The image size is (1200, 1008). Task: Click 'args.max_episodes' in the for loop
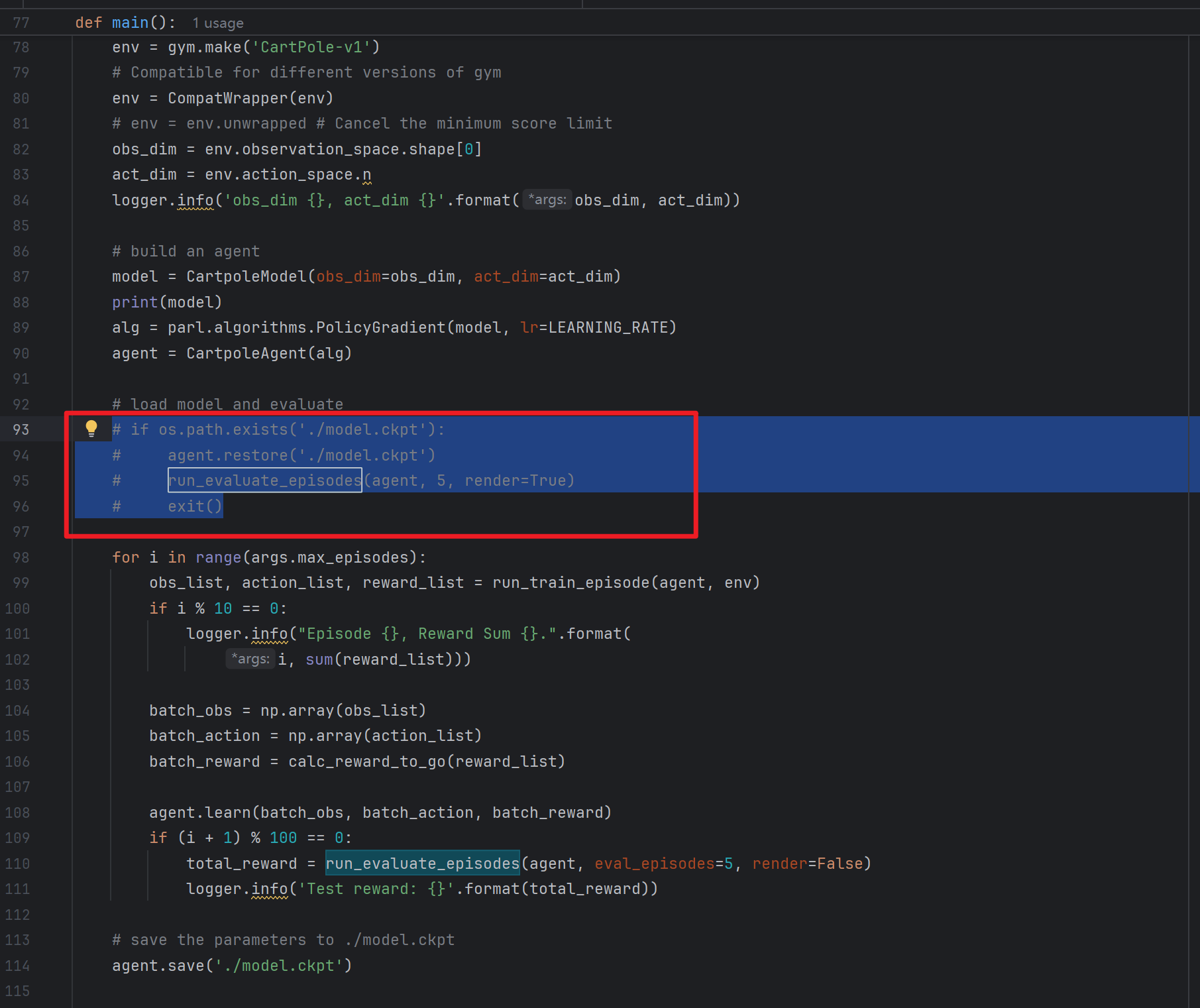pyautogui.click(x=330, y=557)
